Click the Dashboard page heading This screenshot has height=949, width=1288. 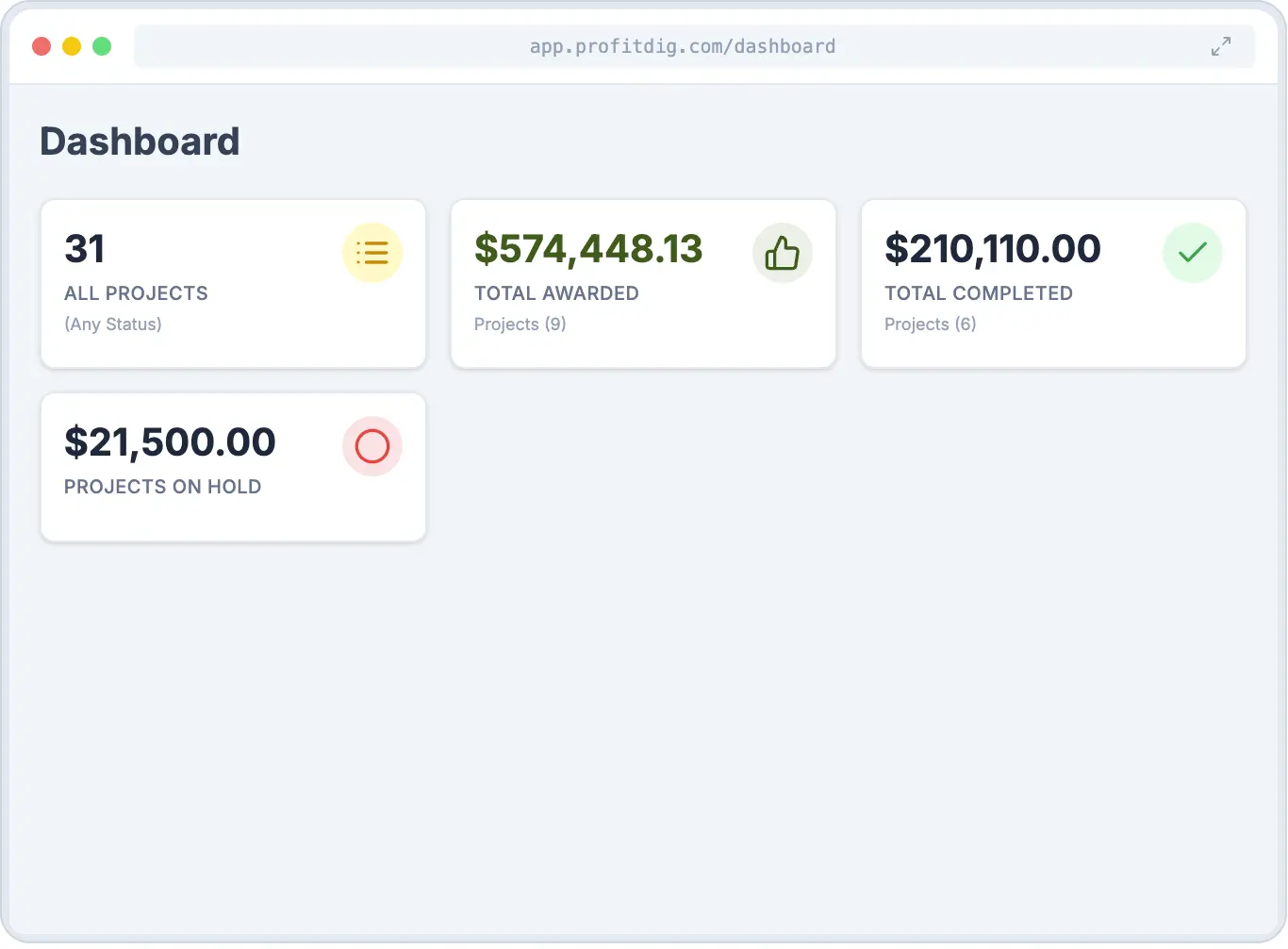140,141
